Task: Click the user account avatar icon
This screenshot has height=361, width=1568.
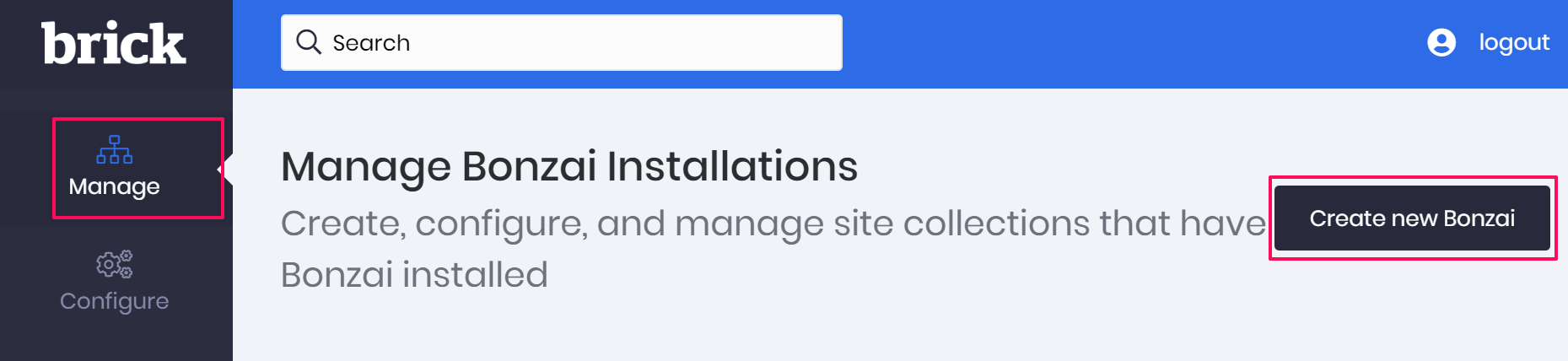Action: (1441, 42)
